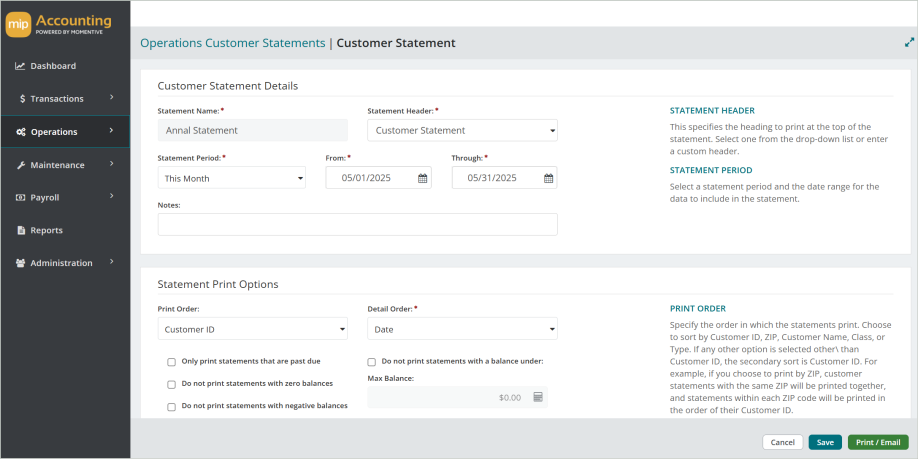Open the From date calendar picker
Image resolution: width=918 pixels, height=459 pixels.
pos(422,178)
